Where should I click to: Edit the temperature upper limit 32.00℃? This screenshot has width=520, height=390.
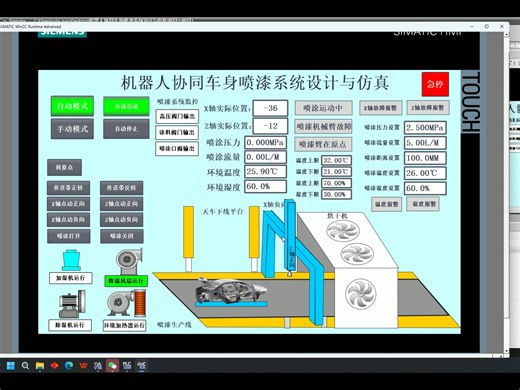point(336,161)
